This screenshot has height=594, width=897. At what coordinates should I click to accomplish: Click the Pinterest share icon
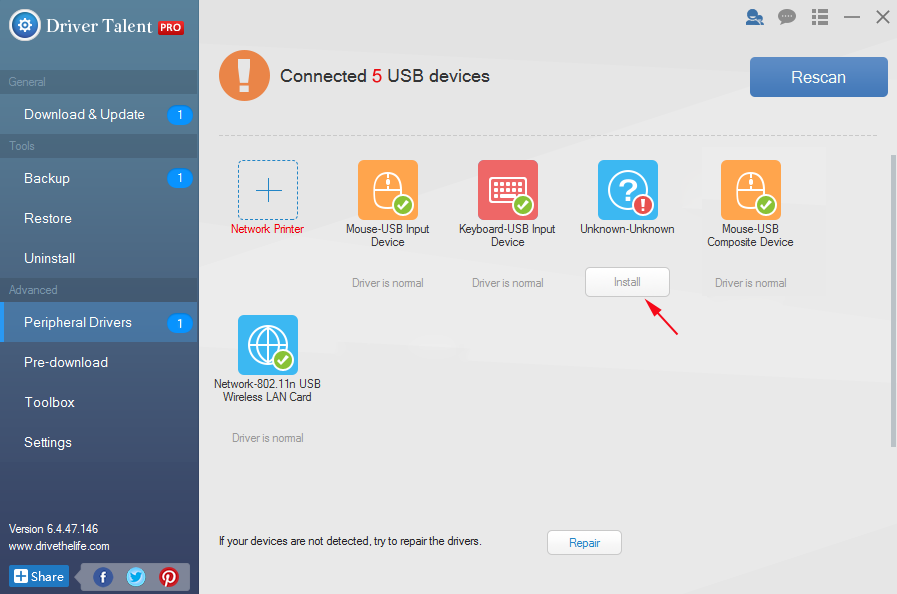[169, 577]
